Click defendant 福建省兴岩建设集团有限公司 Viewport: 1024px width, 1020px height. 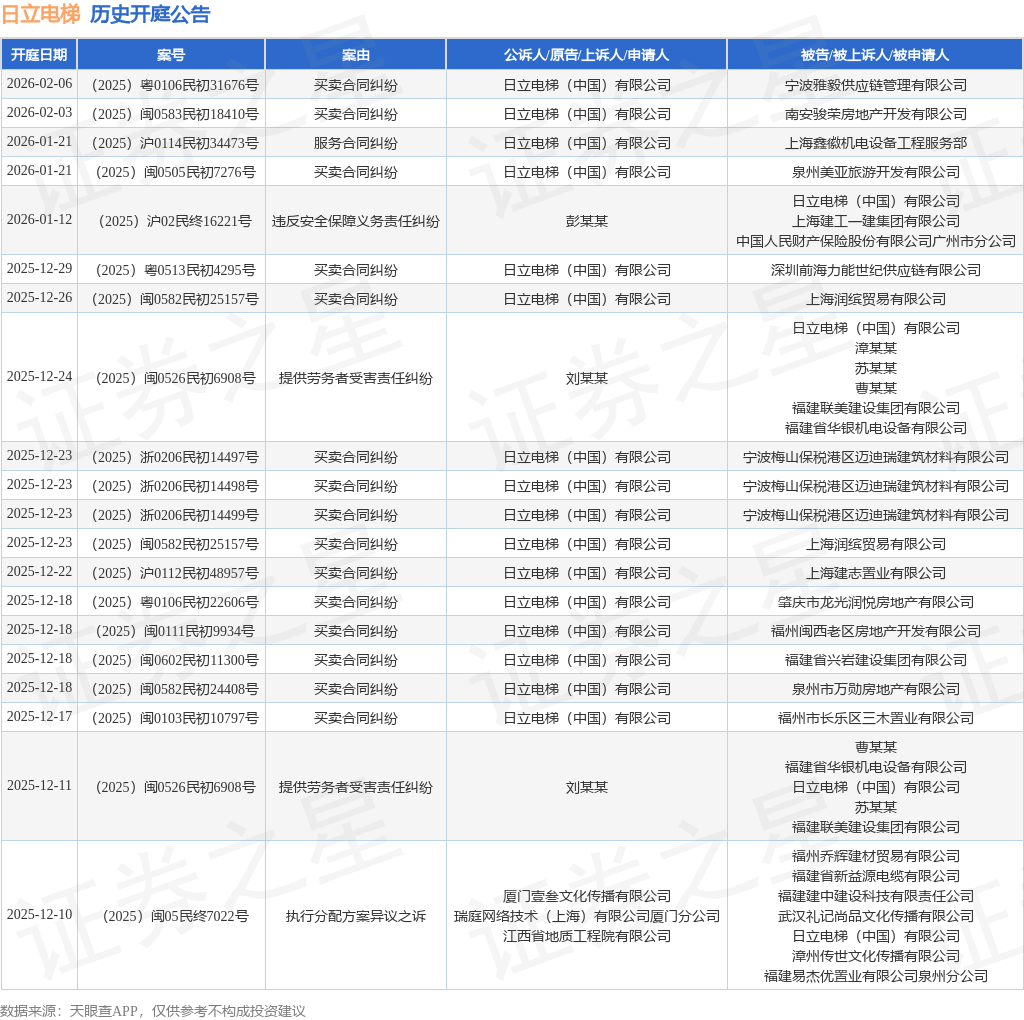point(876,660)
